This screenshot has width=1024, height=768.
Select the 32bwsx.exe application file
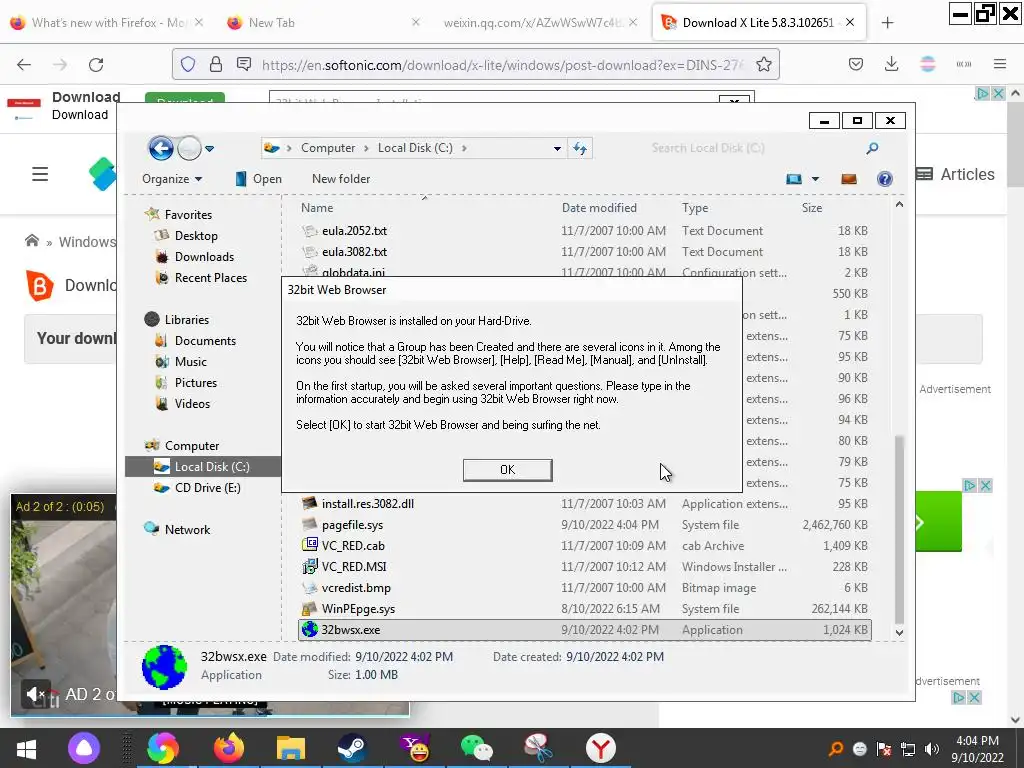584,630
